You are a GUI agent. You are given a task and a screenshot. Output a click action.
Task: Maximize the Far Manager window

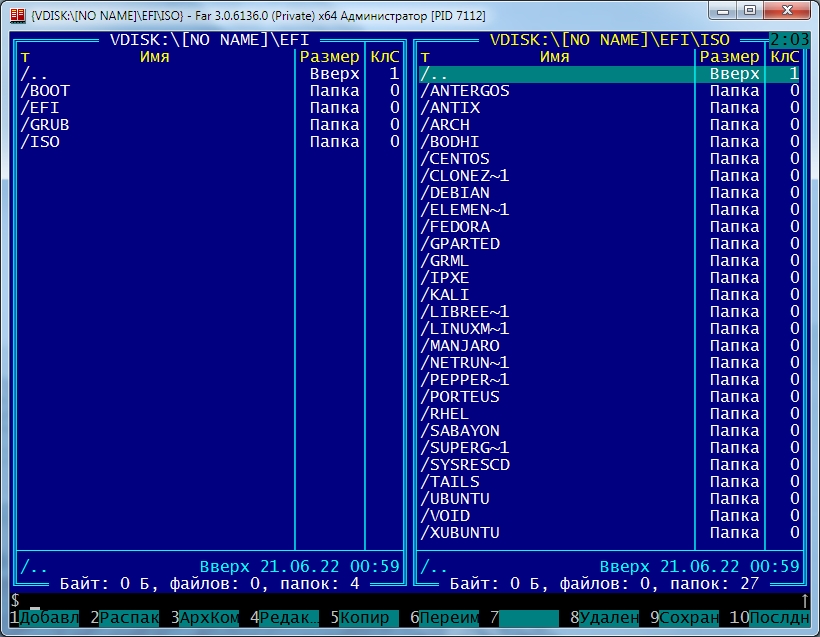pyautogui.click(x=750, y=10)
